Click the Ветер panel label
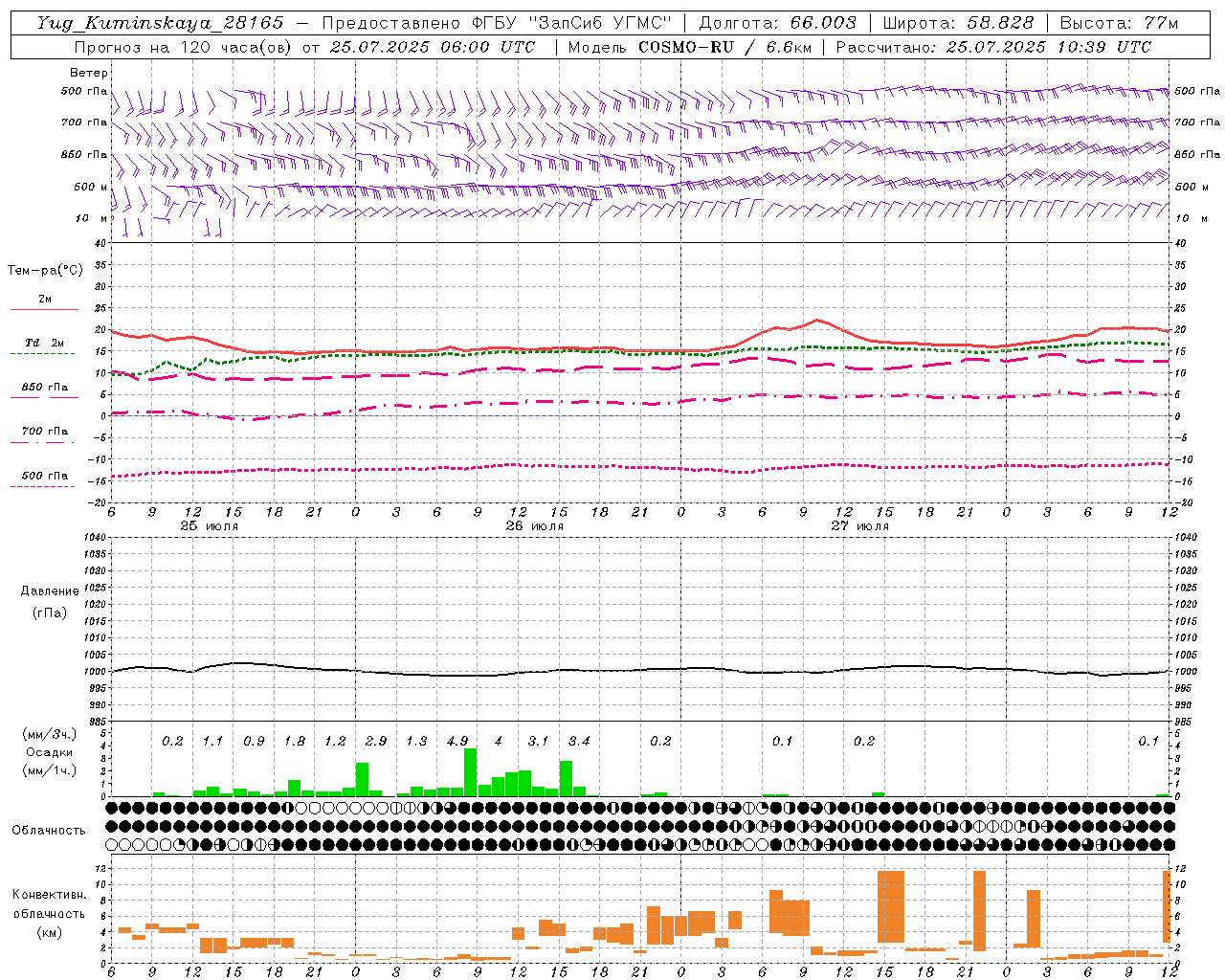1225x980 pixels. click(89, 73)
